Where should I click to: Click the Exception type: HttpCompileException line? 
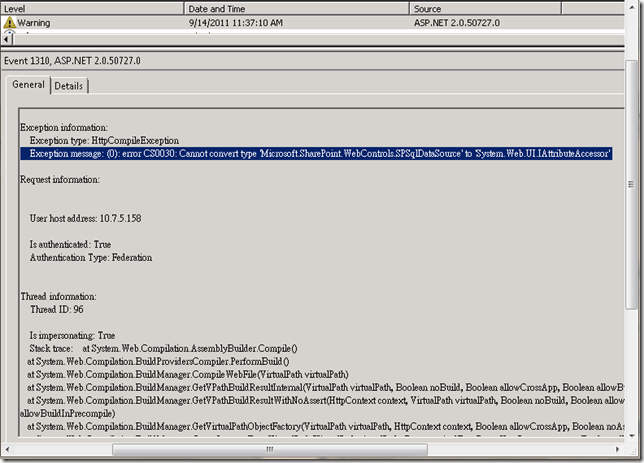[104, 141]
